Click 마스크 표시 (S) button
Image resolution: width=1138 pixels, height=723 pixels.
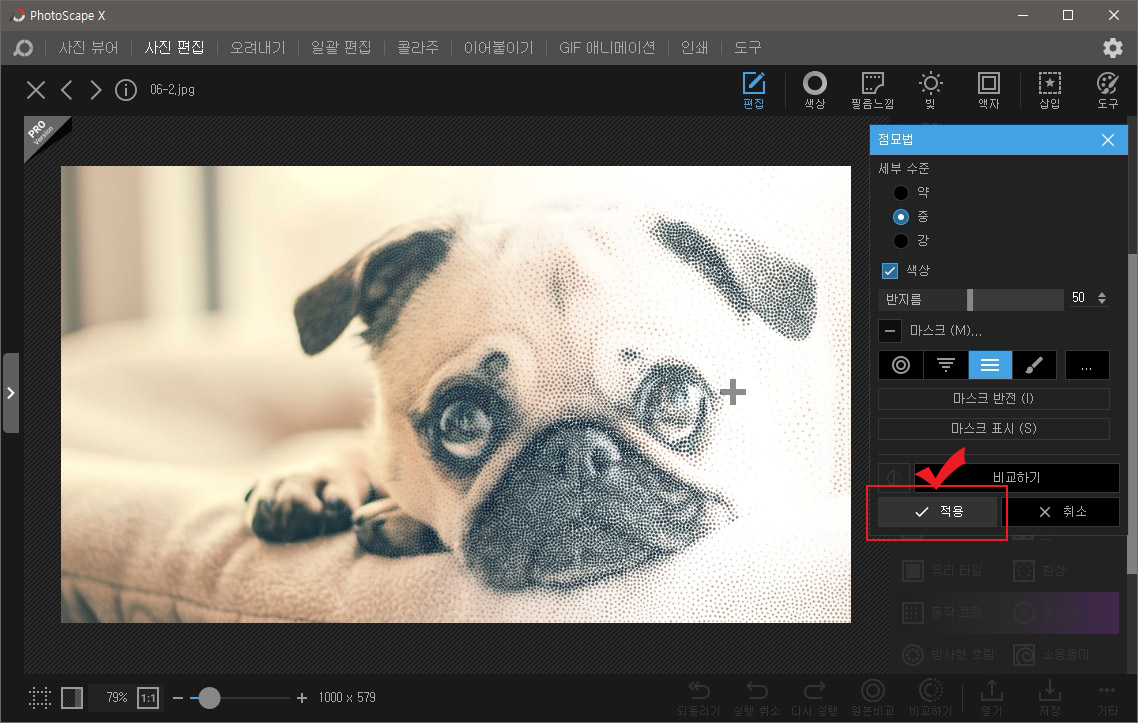[994, 428]
